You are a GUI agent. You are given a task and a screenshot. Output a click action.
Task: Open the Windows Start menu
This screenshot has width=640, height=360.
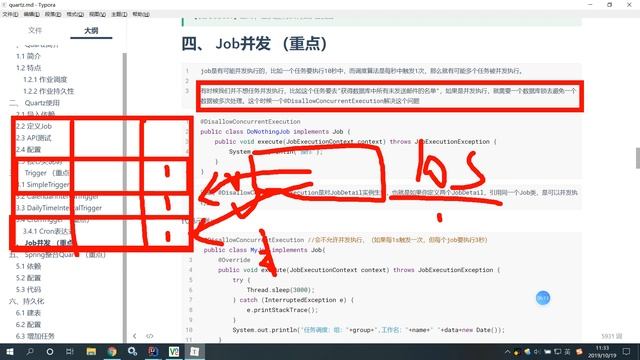coord(9,351)
